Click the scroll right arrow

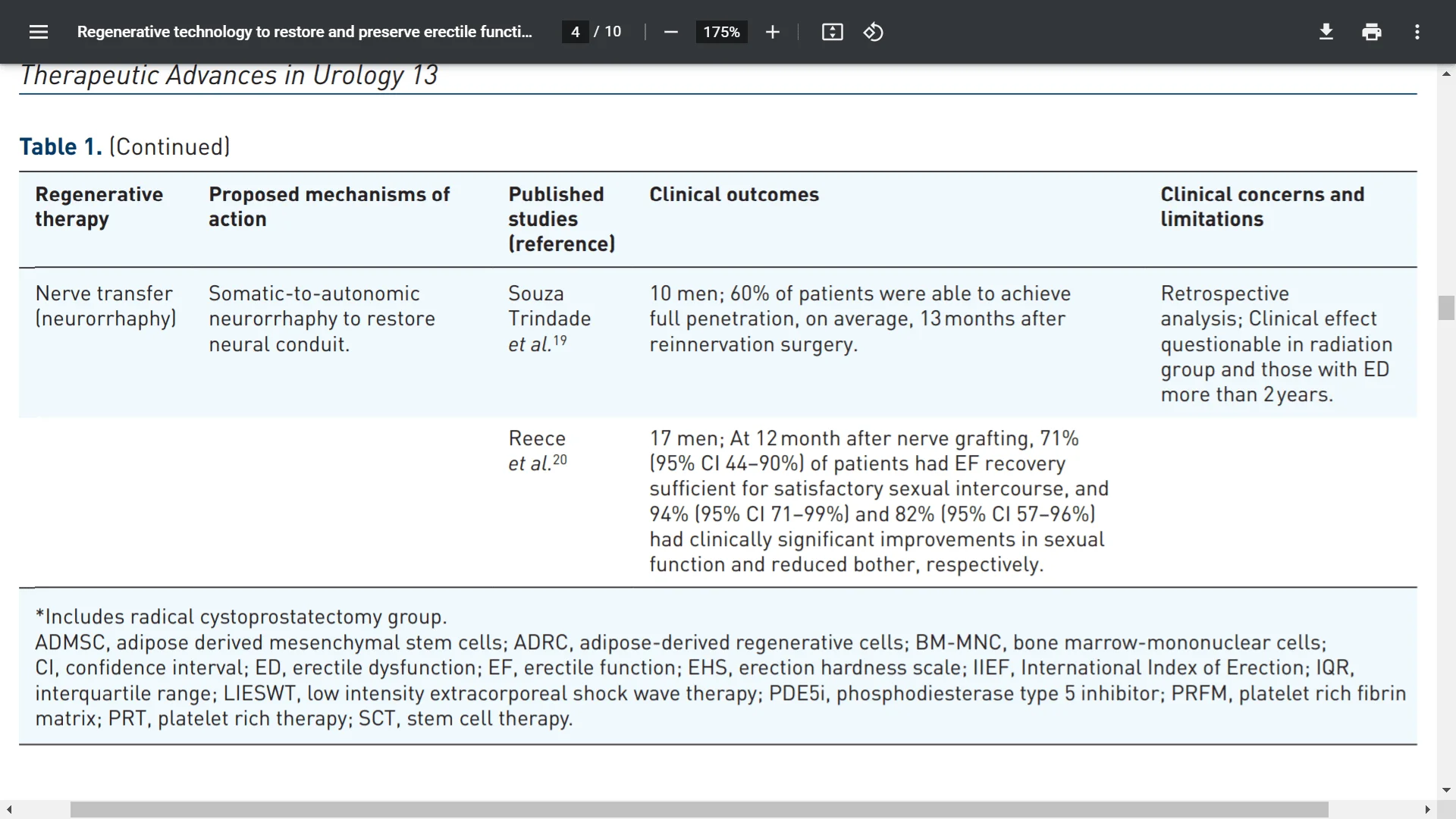[1427, 810]
